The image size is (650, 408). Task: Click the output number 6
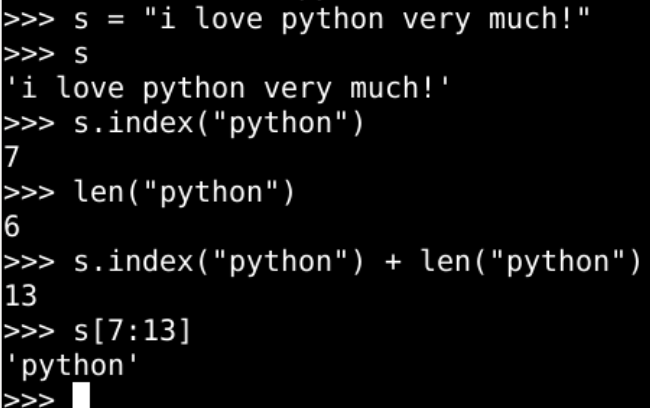12,226
